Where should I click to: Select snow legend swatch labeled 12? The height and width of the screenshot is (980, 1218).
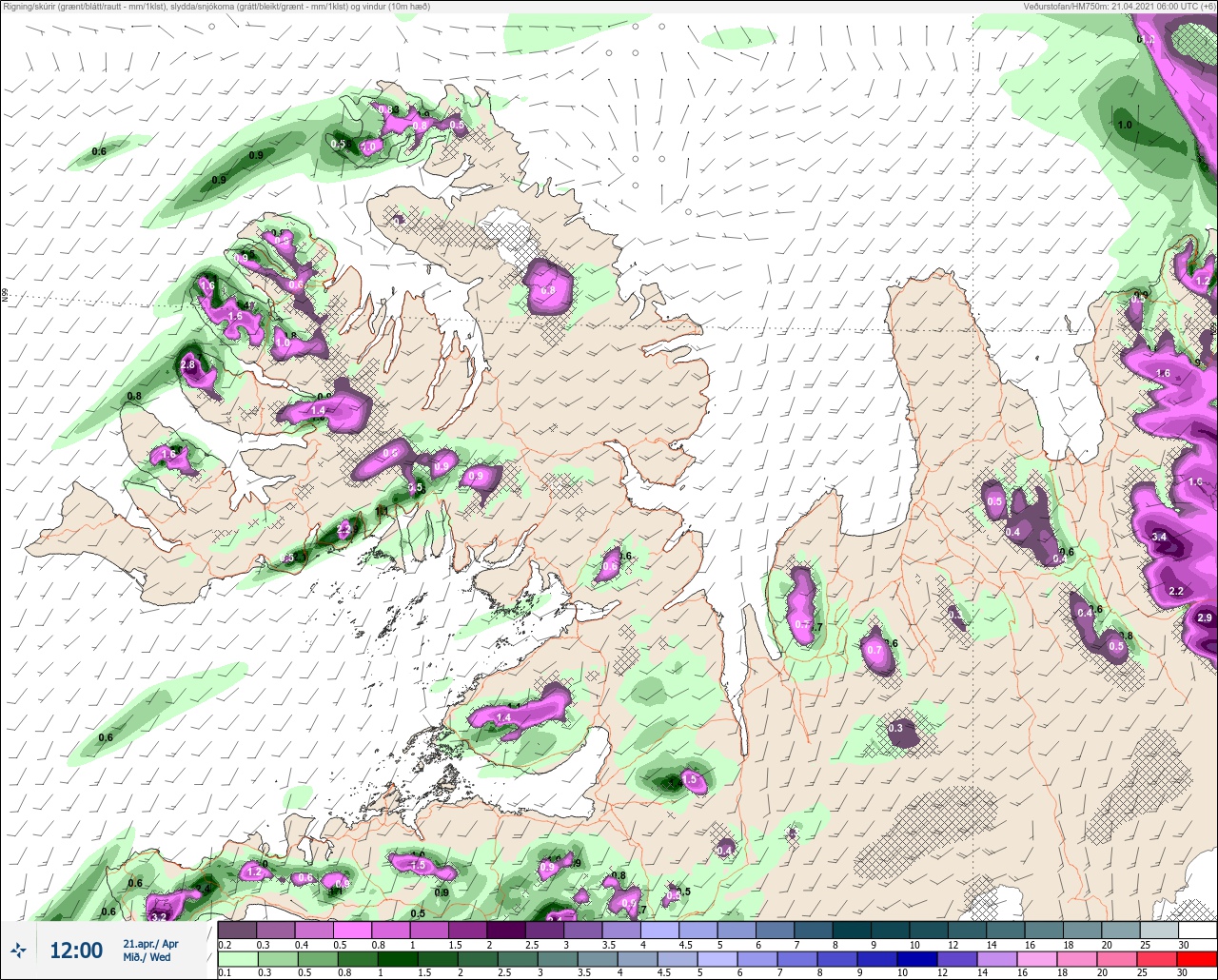pyautogui.click(x=968, y=930)
